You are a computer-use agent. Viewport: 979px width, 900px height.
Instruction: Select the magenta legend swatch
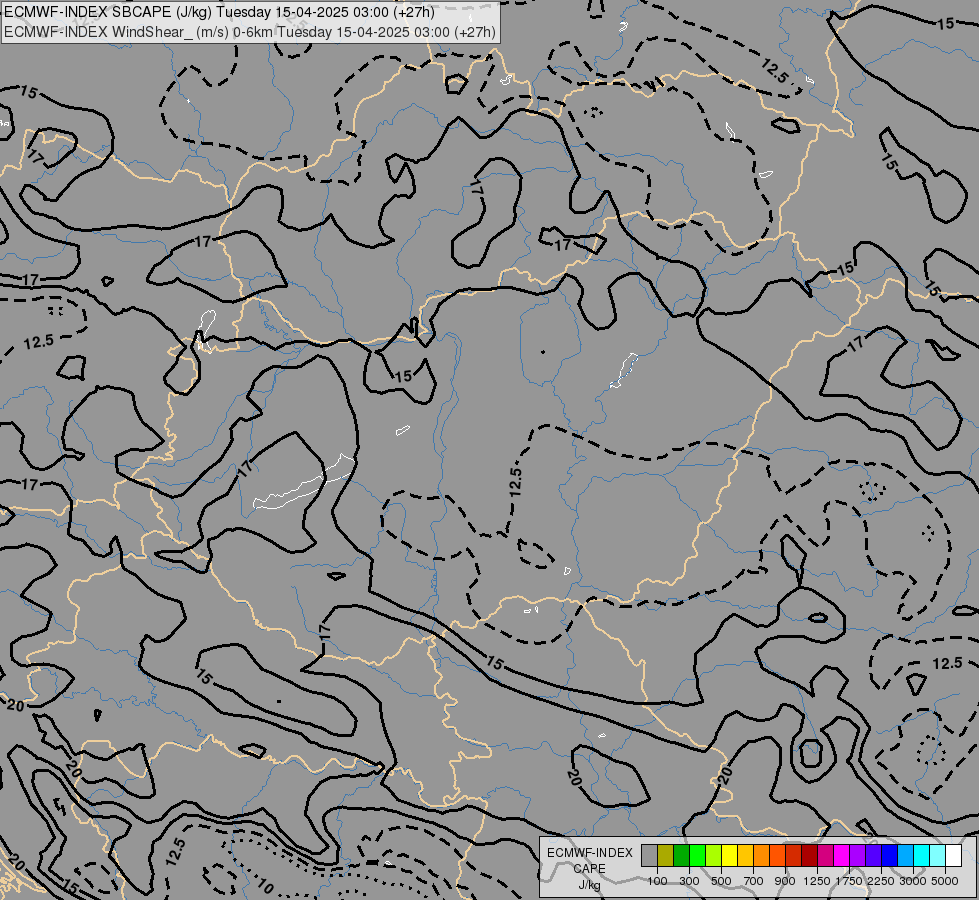coord(841,855)
